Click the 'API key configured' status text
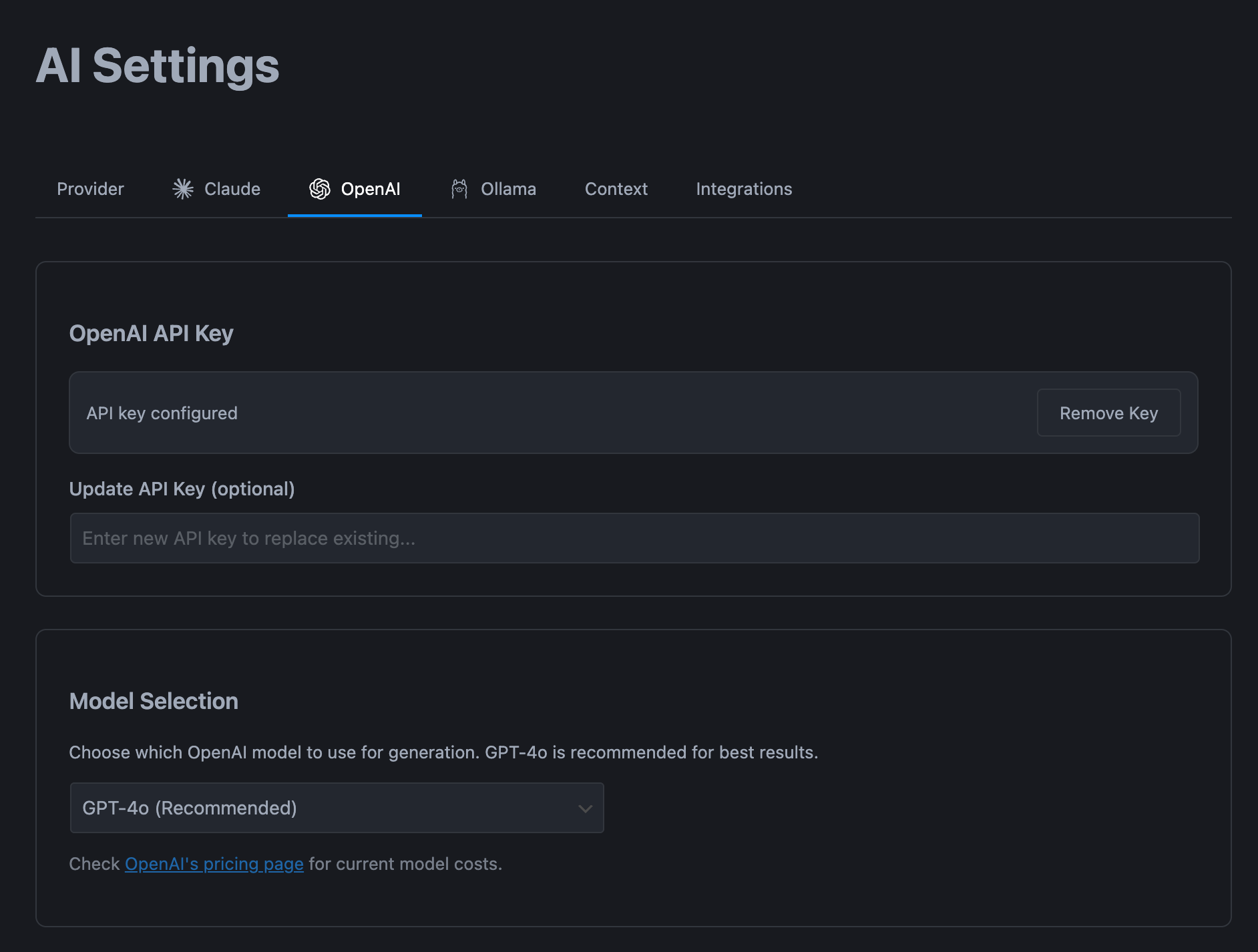The height and width of the screenshot is (952, 1258). pyautogui.click(x=162, y=413)
